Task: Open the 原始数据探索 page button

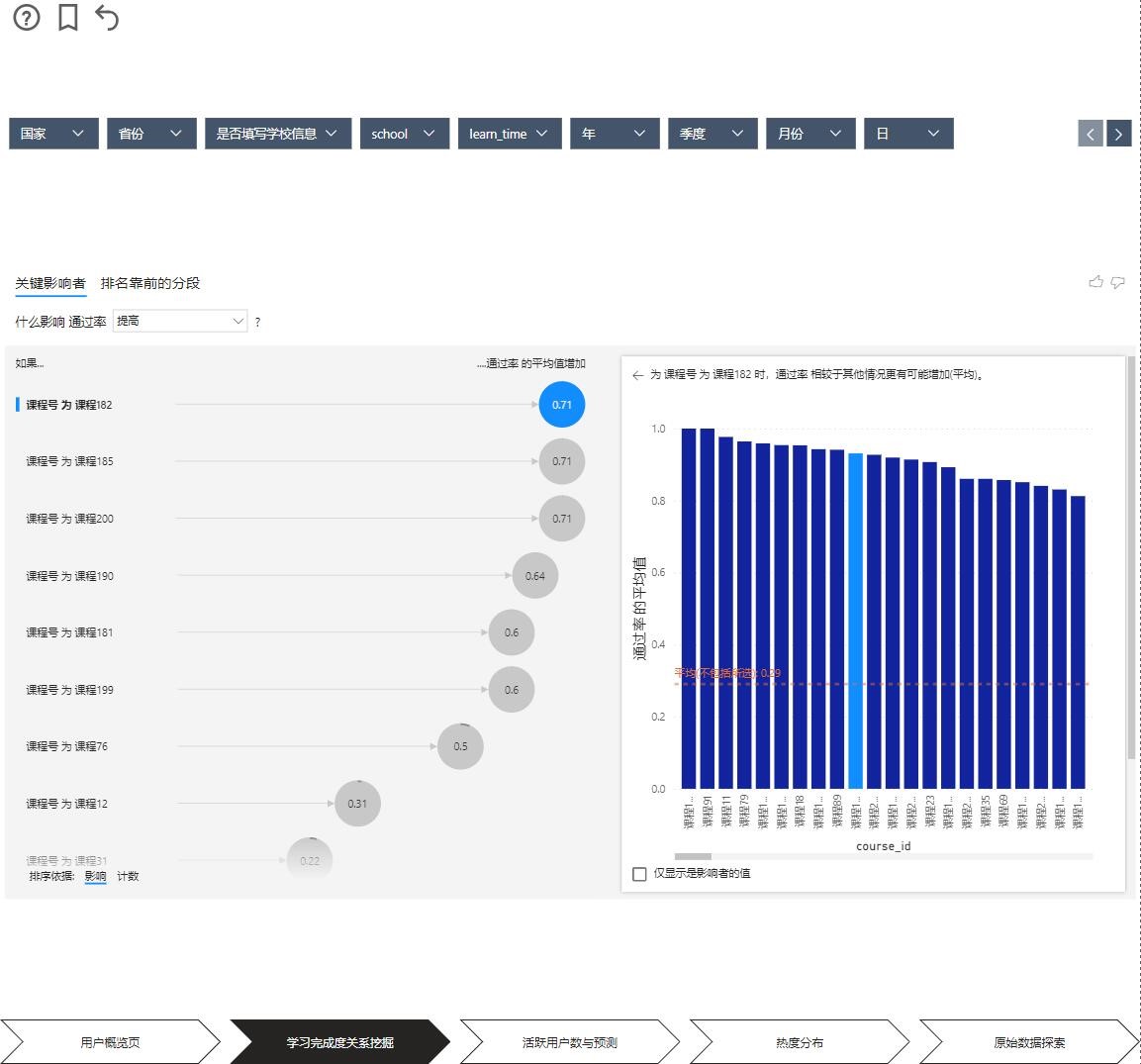Action: (x=1029, y=1042)
